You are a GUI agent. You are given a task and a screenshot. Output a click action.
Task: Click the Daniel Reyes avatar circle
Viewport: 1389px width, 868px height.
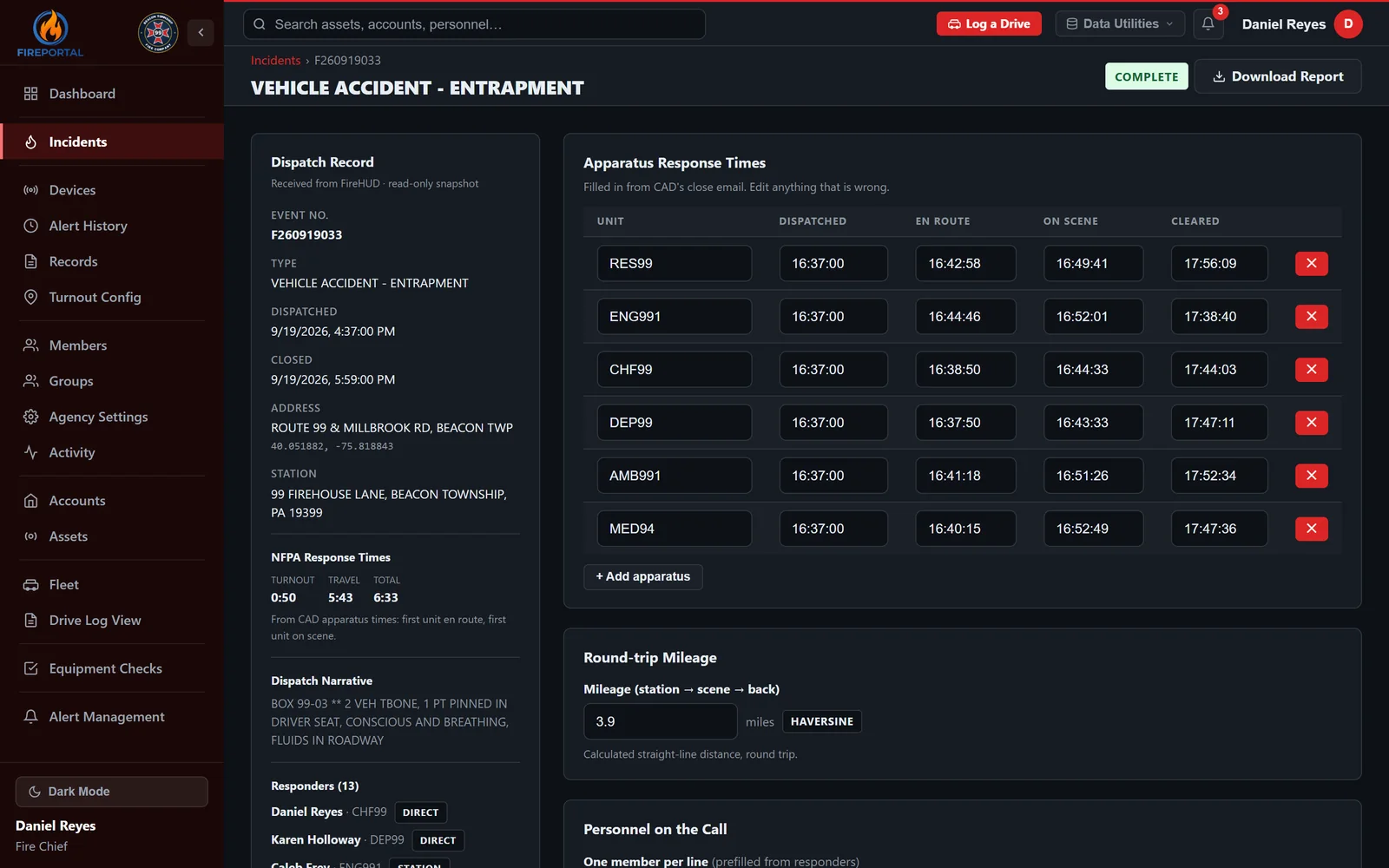1348,24
